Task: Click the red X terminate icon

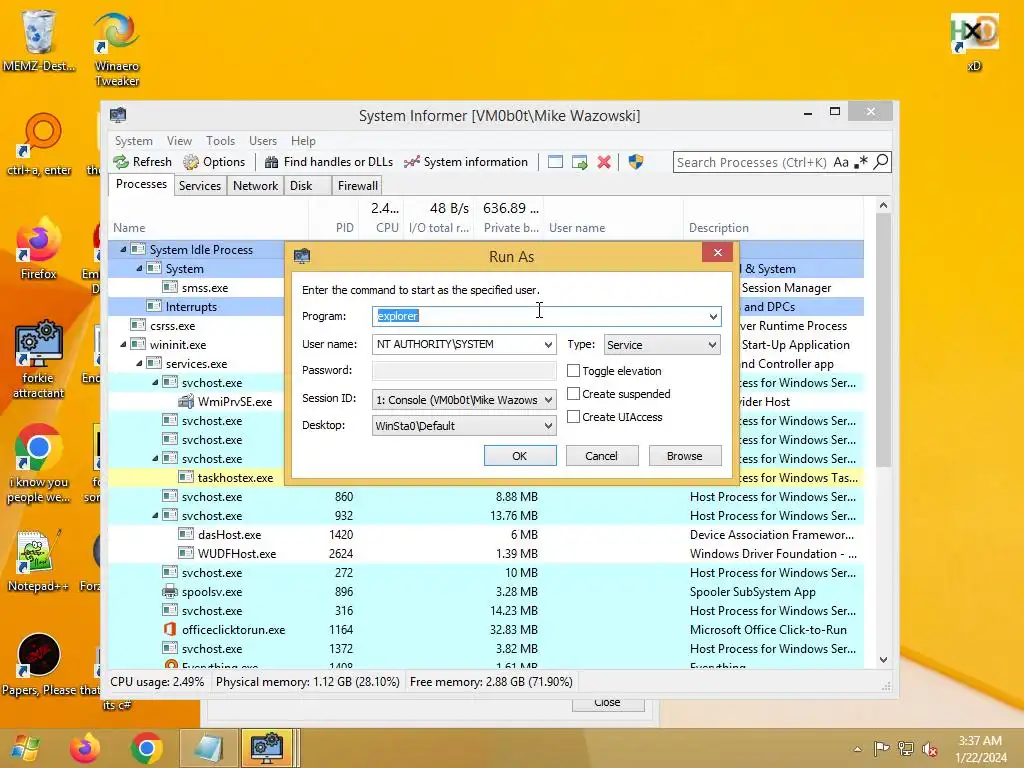Action: pyautogui.click(x=604, y=162)
